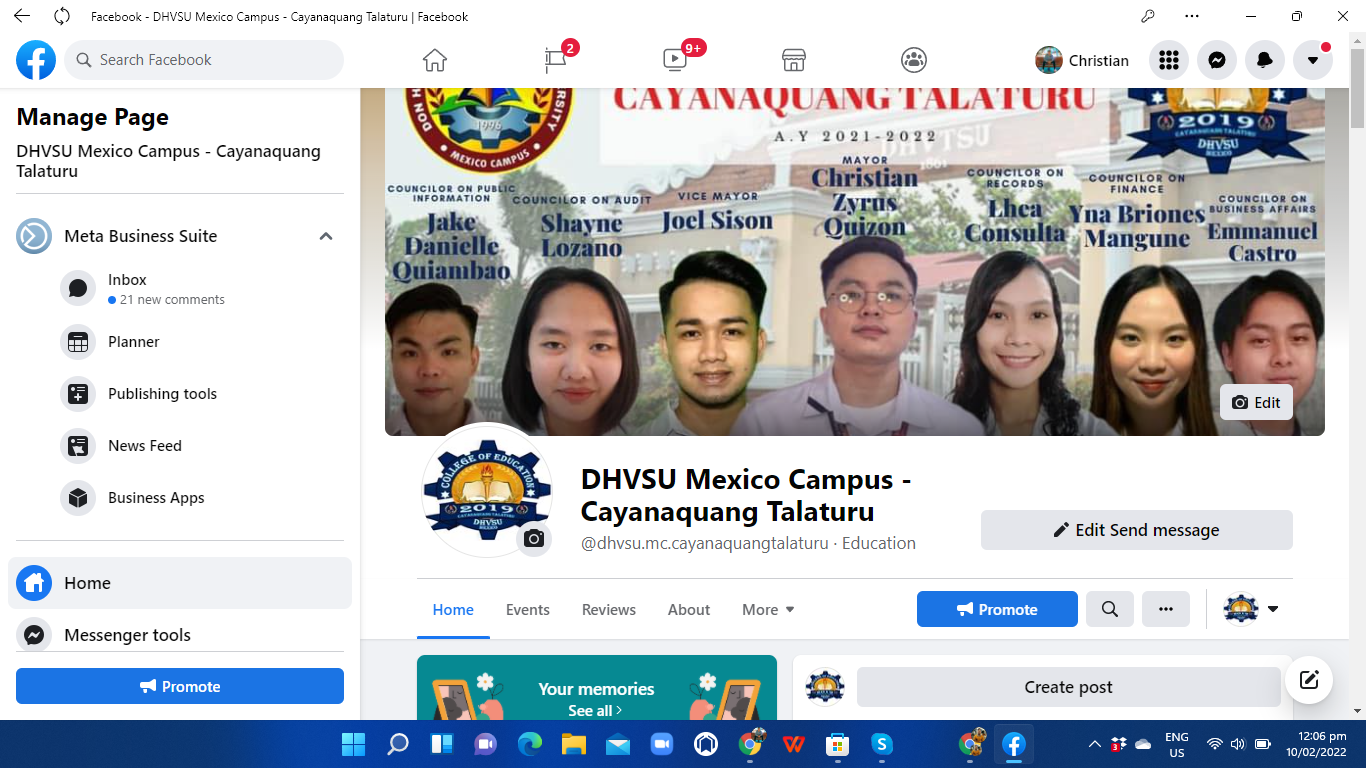Open the page three-dot options button

click(x=1166, y=609)
